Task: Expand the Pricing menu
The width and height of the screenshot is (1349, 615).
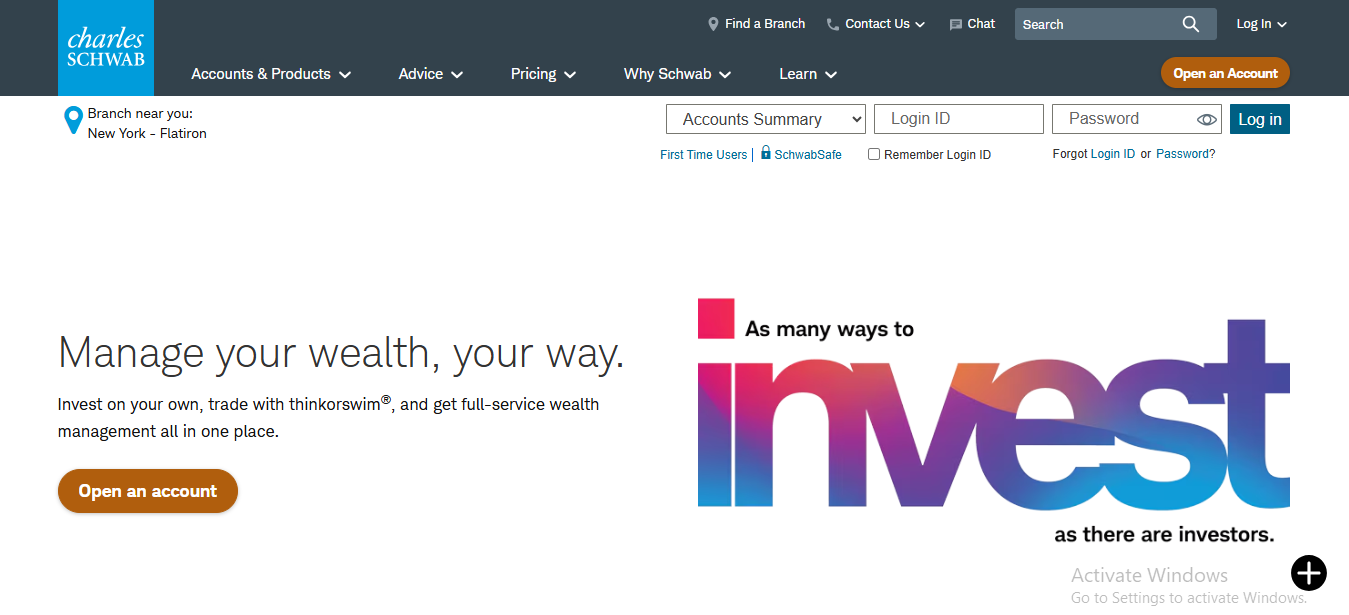Action: pos(543,74)
